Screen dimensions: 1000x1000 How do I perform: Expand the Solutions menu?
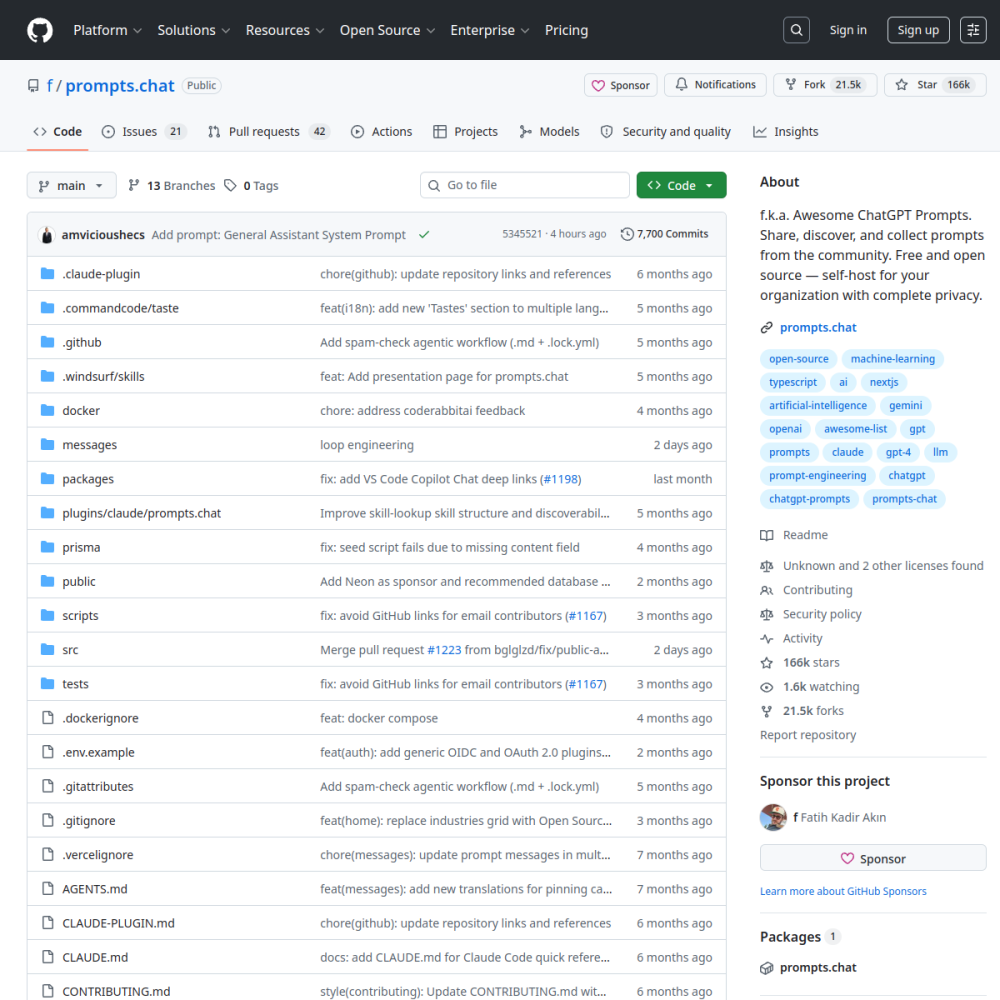193,30
